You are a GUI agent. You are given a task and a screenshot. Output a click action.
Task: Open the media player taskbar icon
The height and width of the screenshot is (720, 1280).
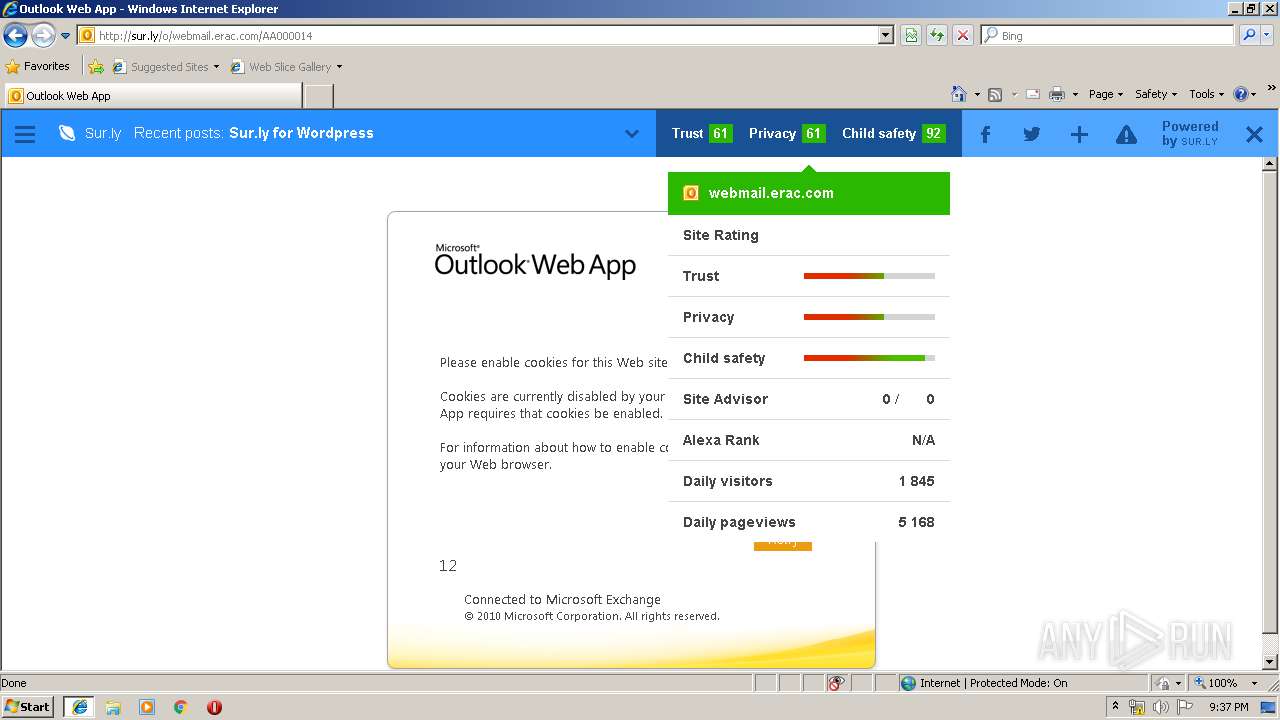[147, 707]
